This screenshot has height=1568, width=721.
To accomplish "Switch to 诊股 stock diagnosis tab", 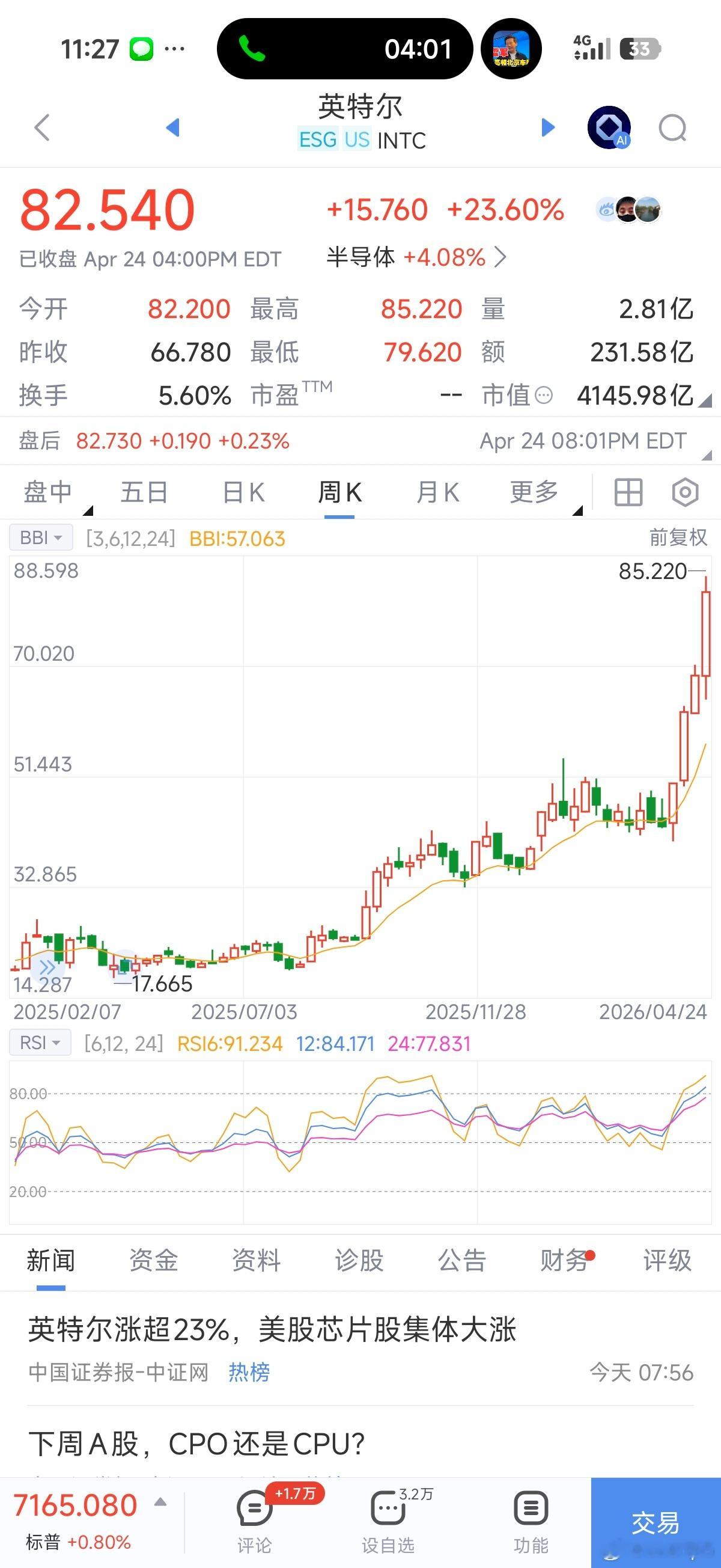I will [359, 1261].
